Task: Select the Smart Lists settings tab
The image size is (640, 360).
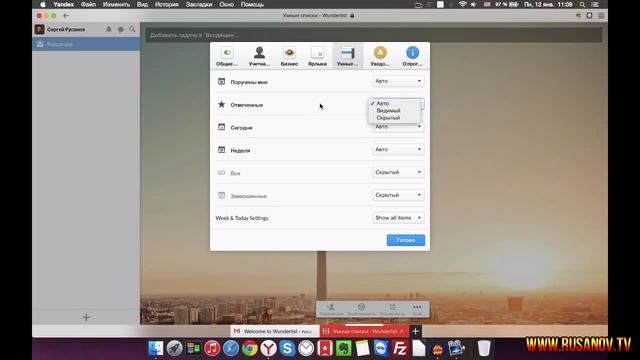Action: 347,56
